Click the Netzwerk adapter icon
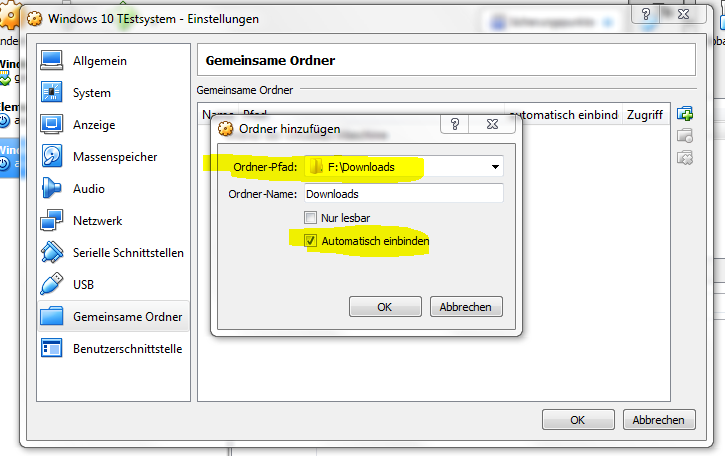Image resolution: width=725 pixels, height=456 pixels. pos(52,221)
